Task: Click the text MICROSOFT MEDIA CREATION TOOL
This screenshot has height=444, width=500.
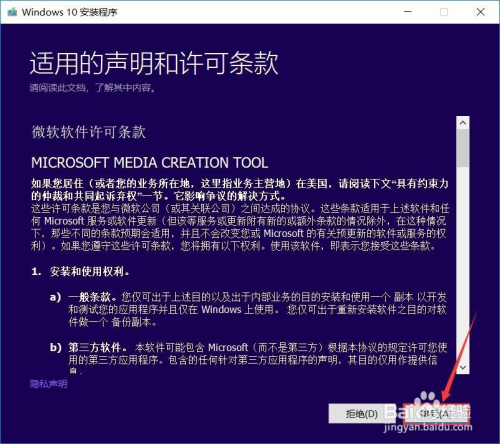Action: pyautogui.click(x=149, y=163)
